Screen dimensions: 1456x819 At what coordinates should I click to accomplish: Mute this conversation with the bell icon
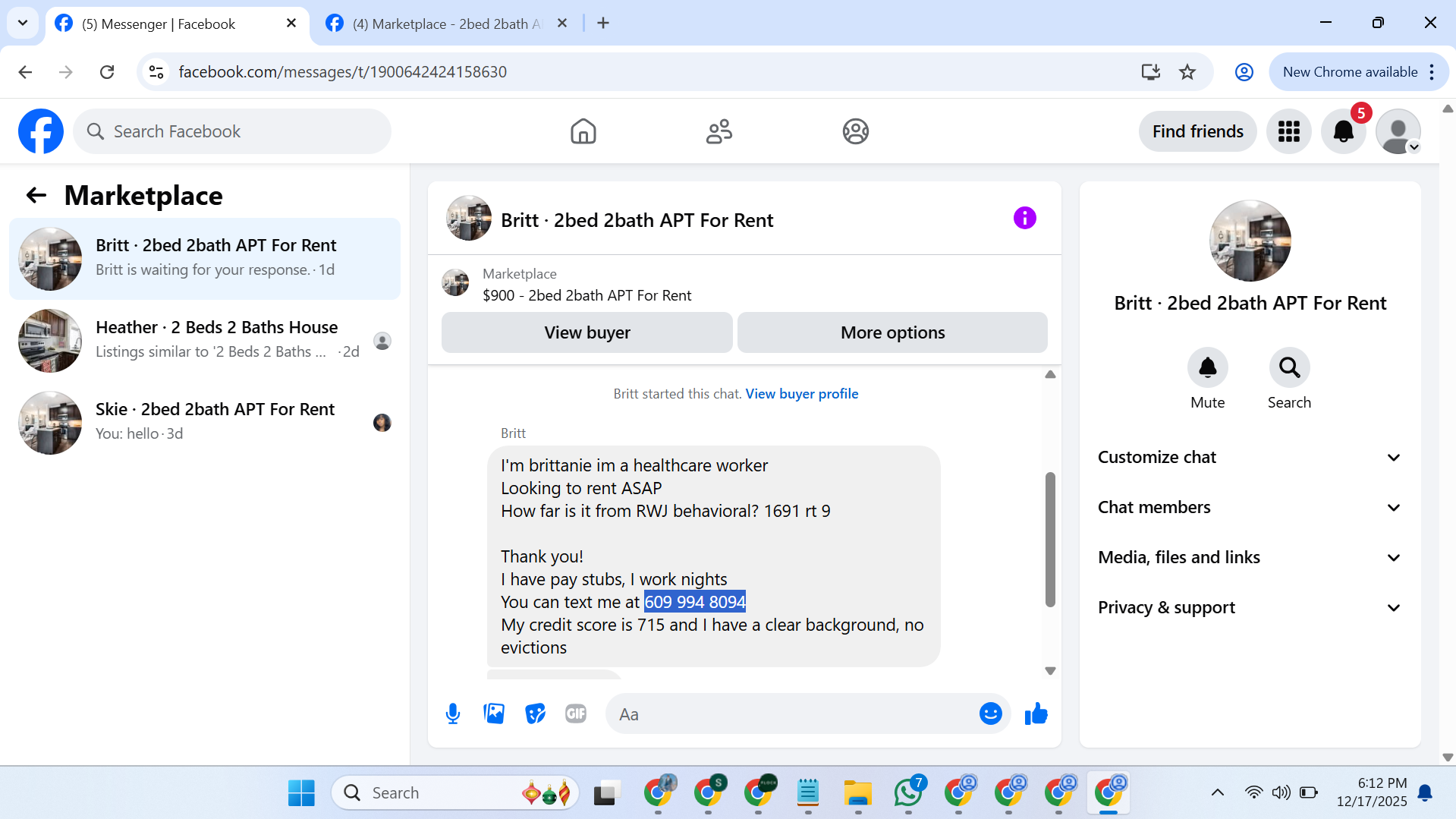1207,368
